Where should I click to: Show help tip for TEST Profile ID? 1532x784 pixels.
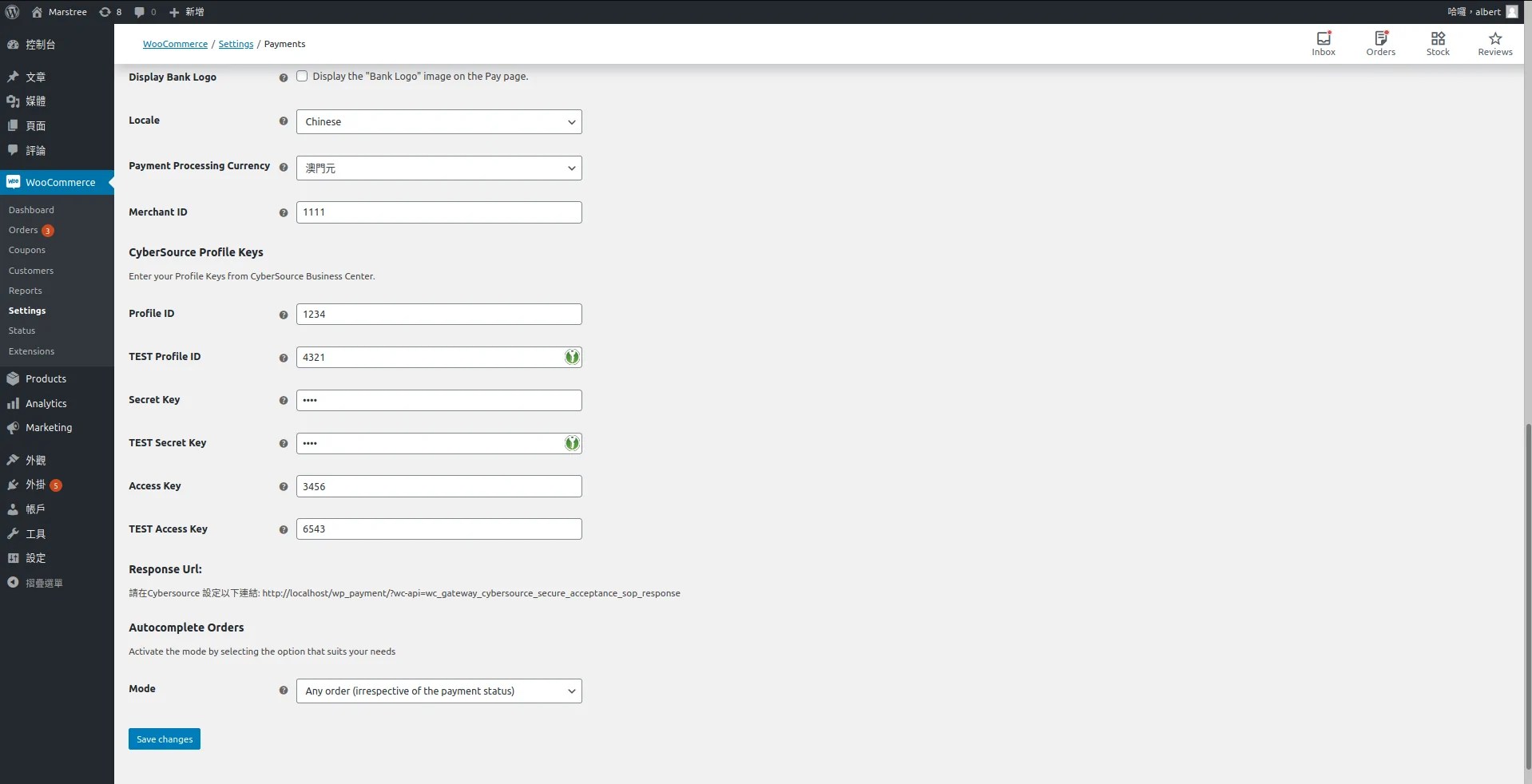[x=284, y=358]
